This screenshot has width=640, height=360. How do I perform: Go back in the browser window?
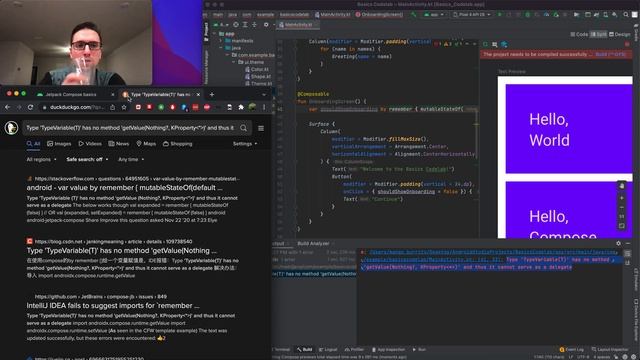pyautogui.click(x=7, y=107)
